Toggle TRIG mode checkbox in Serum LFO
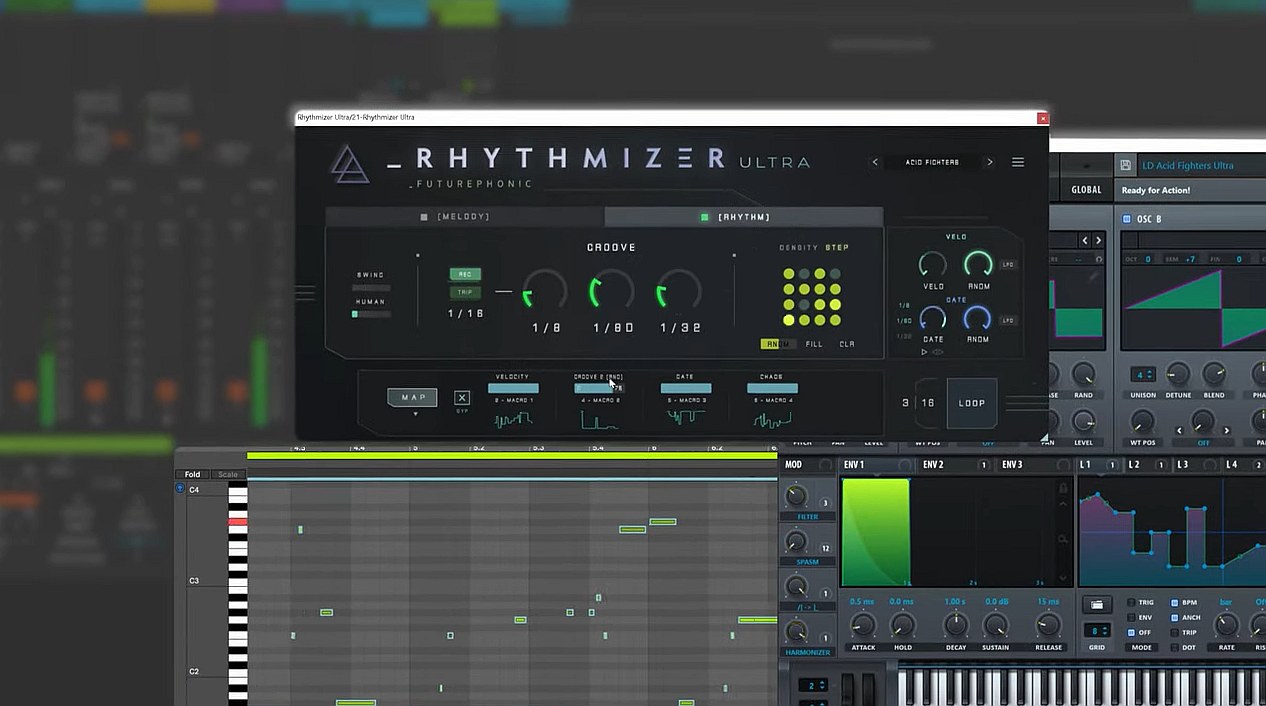1266x706 pixels. 1131,603
